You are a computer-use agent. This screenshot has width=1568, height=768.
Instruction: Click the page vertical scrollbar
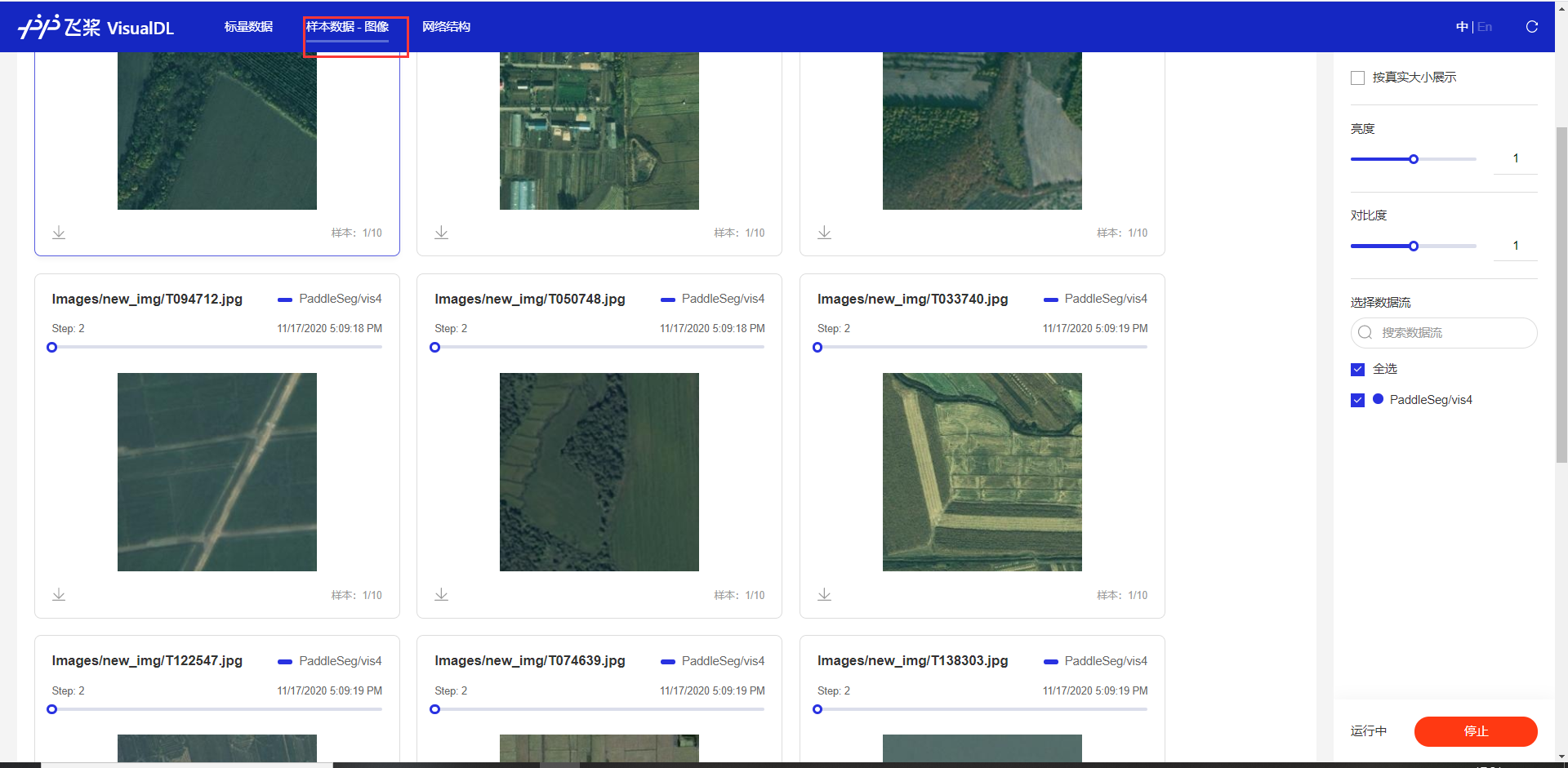tap(1561, 294)
